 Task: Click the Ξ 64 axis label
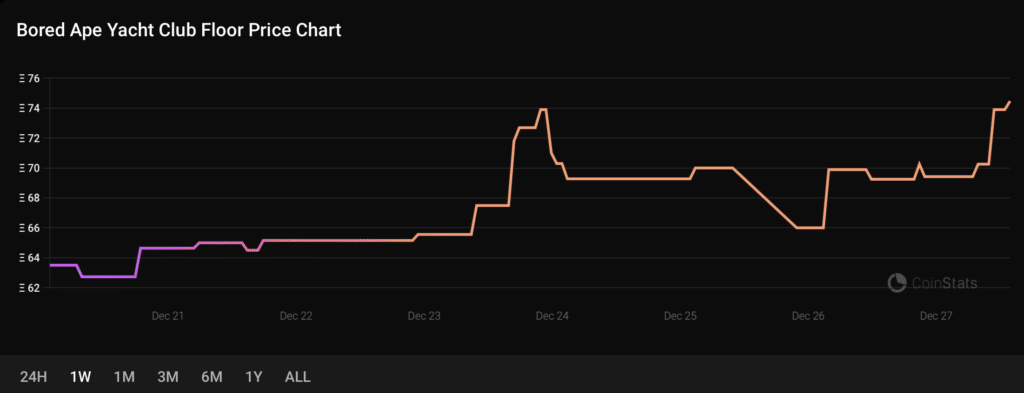(30, 258)
